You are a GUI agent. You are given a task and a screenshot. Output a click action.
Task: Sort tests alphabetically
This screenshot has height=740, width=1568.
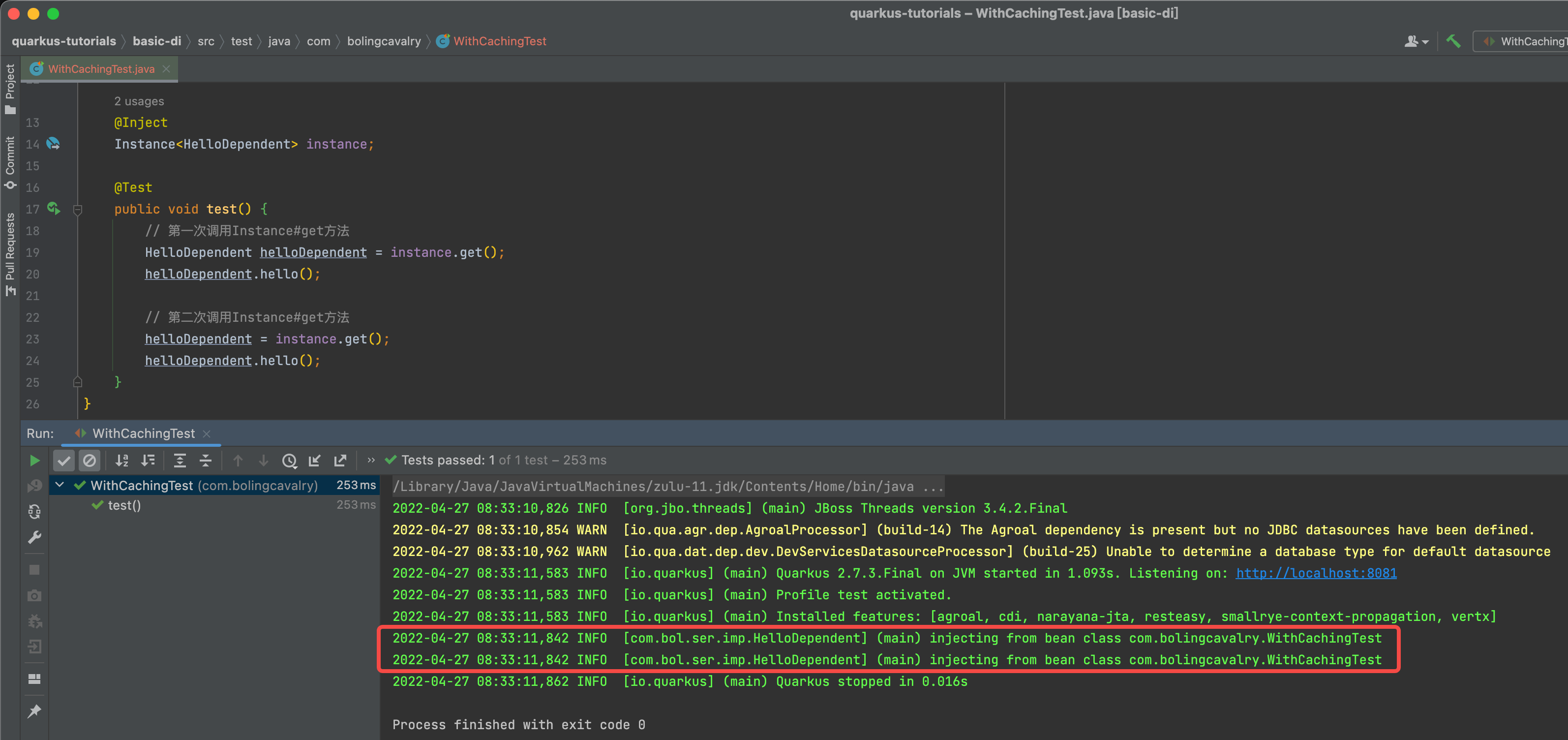(122, 461)
